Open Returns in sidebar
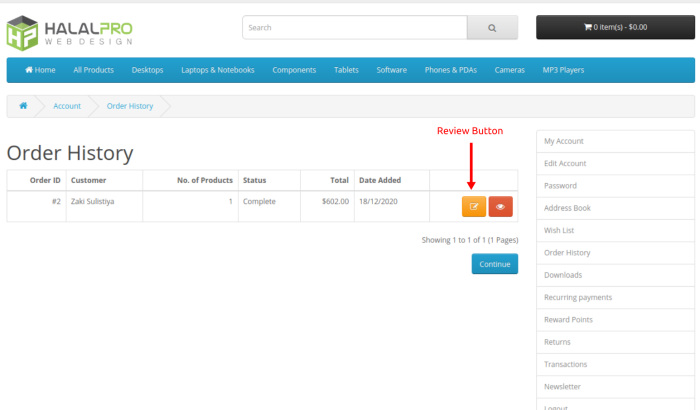This screenshot has width=700, height=410. [615, 342]
